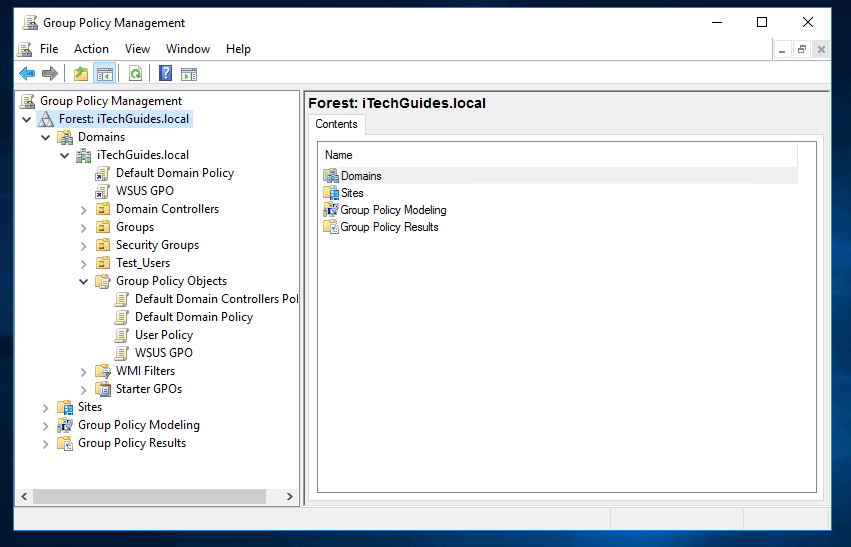Viewport: 851px width, 547px height.
Task: Select Default Domain Controllers Policy GPO
Action: [x=217, y=299]
